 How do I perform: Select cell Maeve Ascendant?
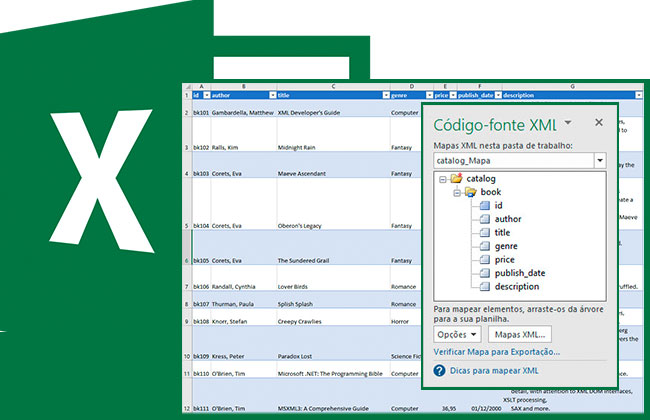(333, 165)
